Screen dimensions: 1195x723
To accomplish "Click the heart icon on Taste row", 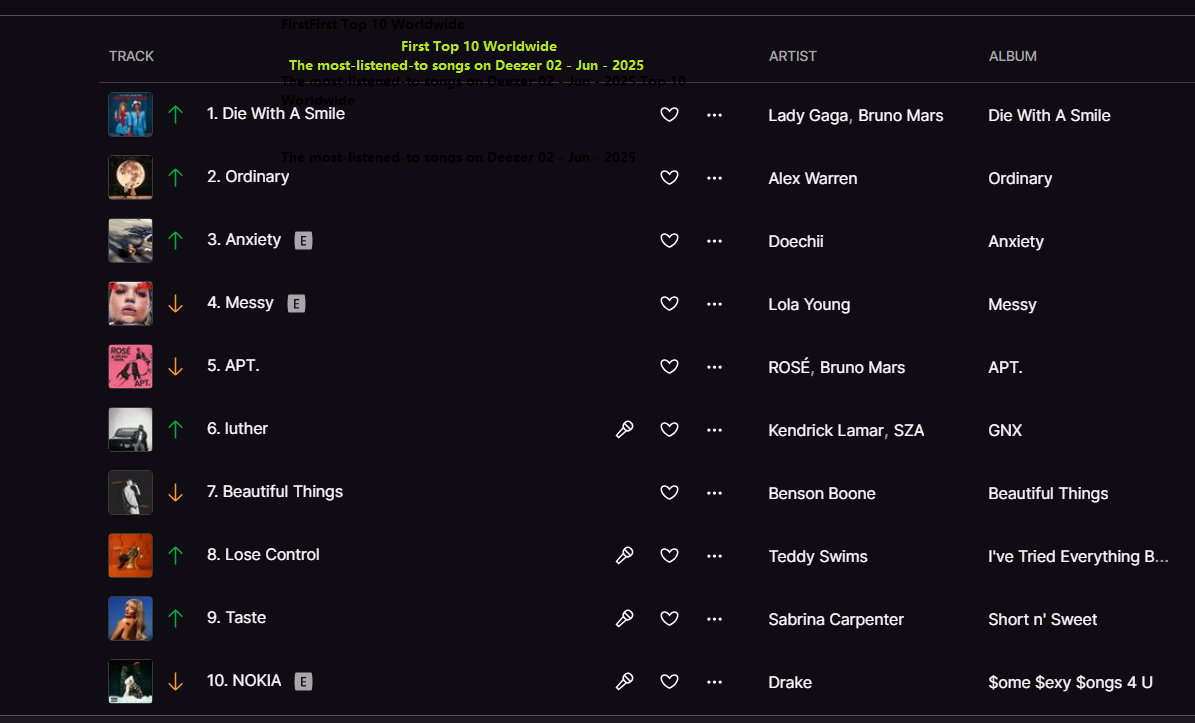I will click(669, 619).
